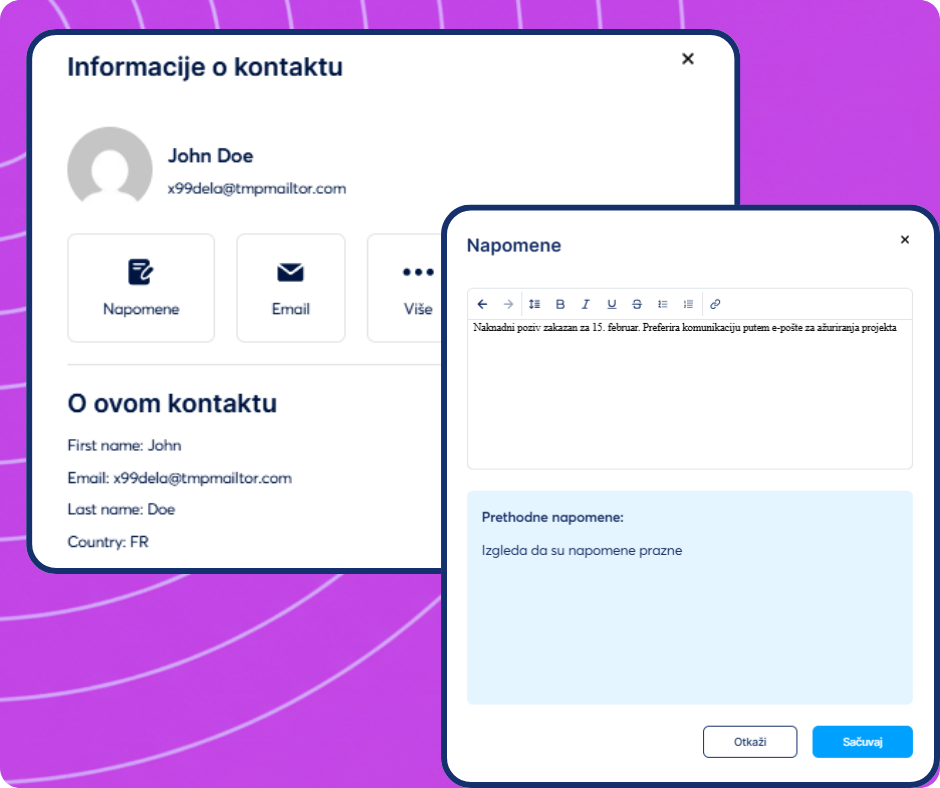Click the 'Izgleda da su napomene prazne' message
940x788 pixels.
pos(582,551)
